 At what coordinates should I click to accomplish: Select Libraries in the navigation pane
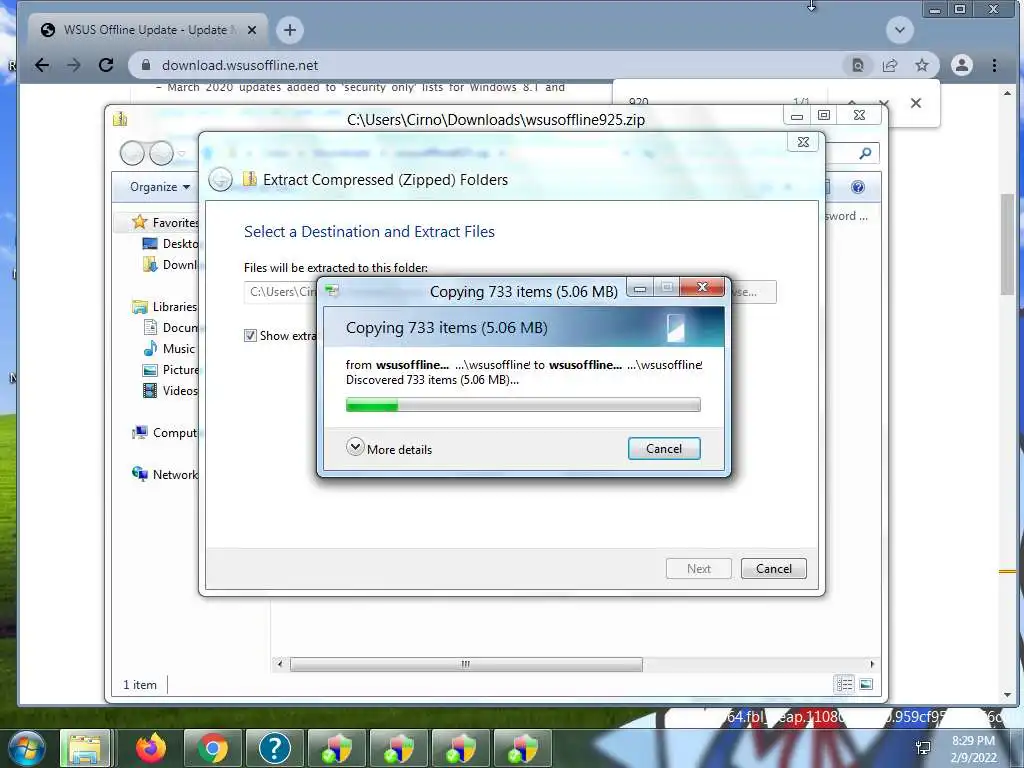point(165,306)
